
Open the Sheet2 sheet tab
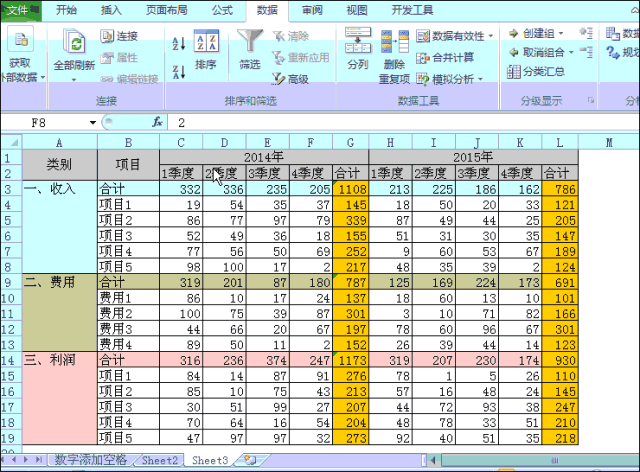(x=160, y=460)
